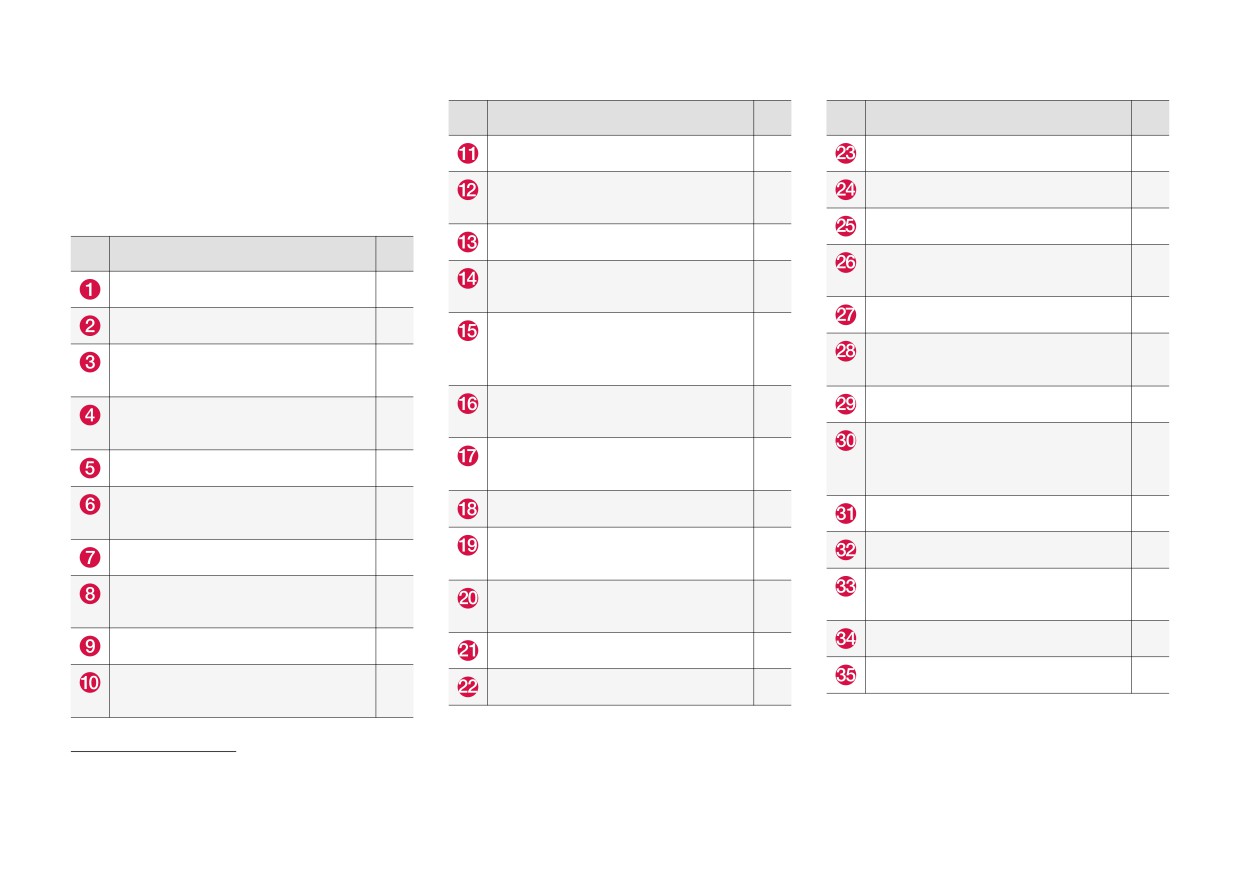This screenshot has width=1239, height=872.
Task: Click the empty description cell beside badge 13
Action: pos(620,242)
